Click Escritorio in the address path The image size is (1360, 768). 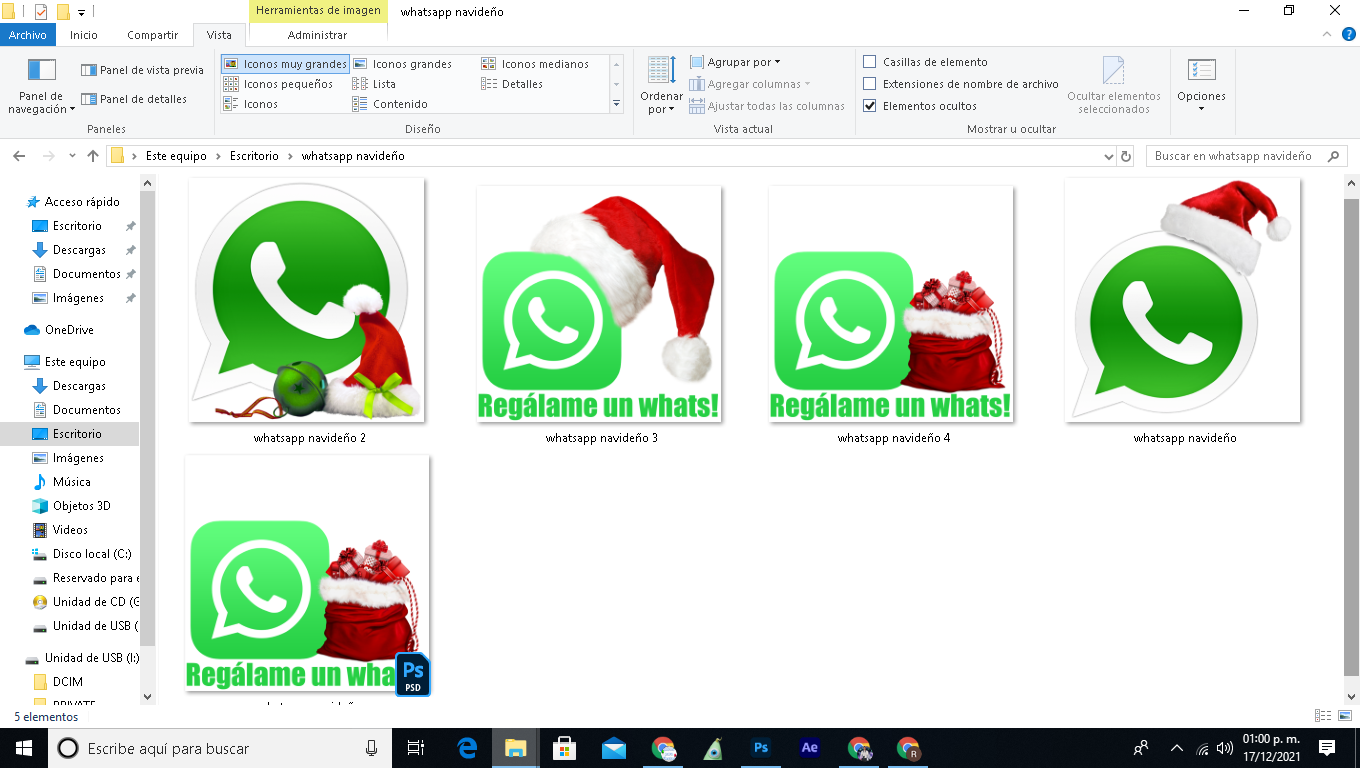[x=254, y=156]
